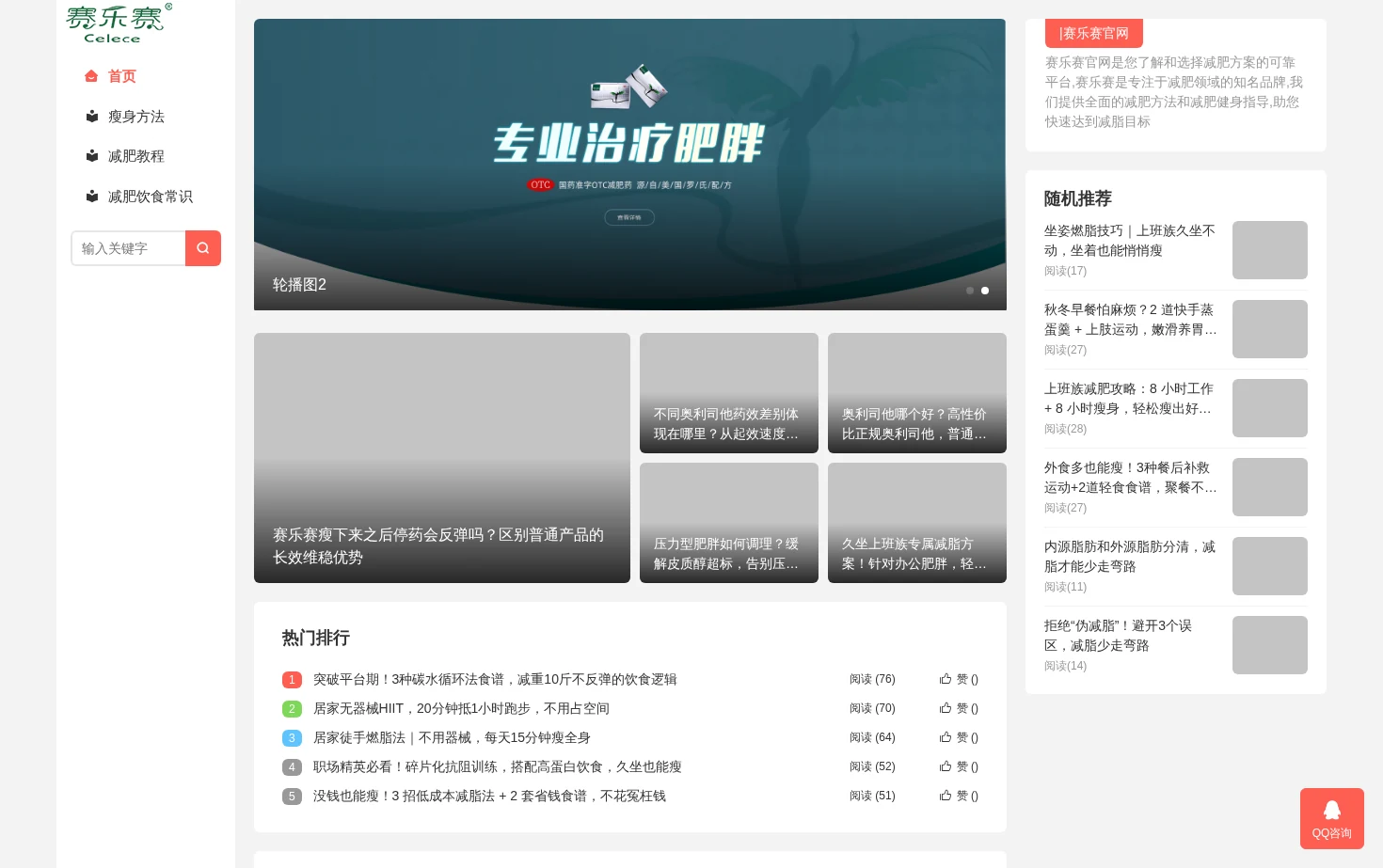Click 阅读 (52) count in ranking
The image size is (1383, 868).
tap(872, 766)
